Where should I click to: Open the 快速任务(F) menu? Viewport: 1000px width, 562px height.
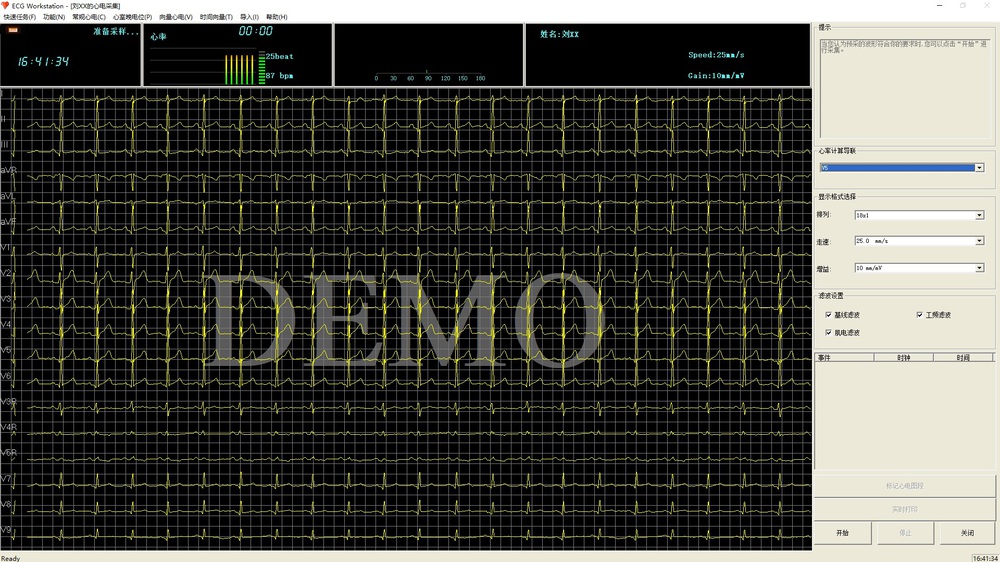pyautogui.click(x=19, y=17)
